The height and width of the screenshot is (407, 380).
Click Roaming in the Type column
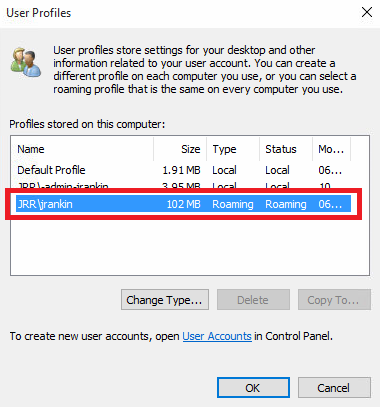pos(233,204)
